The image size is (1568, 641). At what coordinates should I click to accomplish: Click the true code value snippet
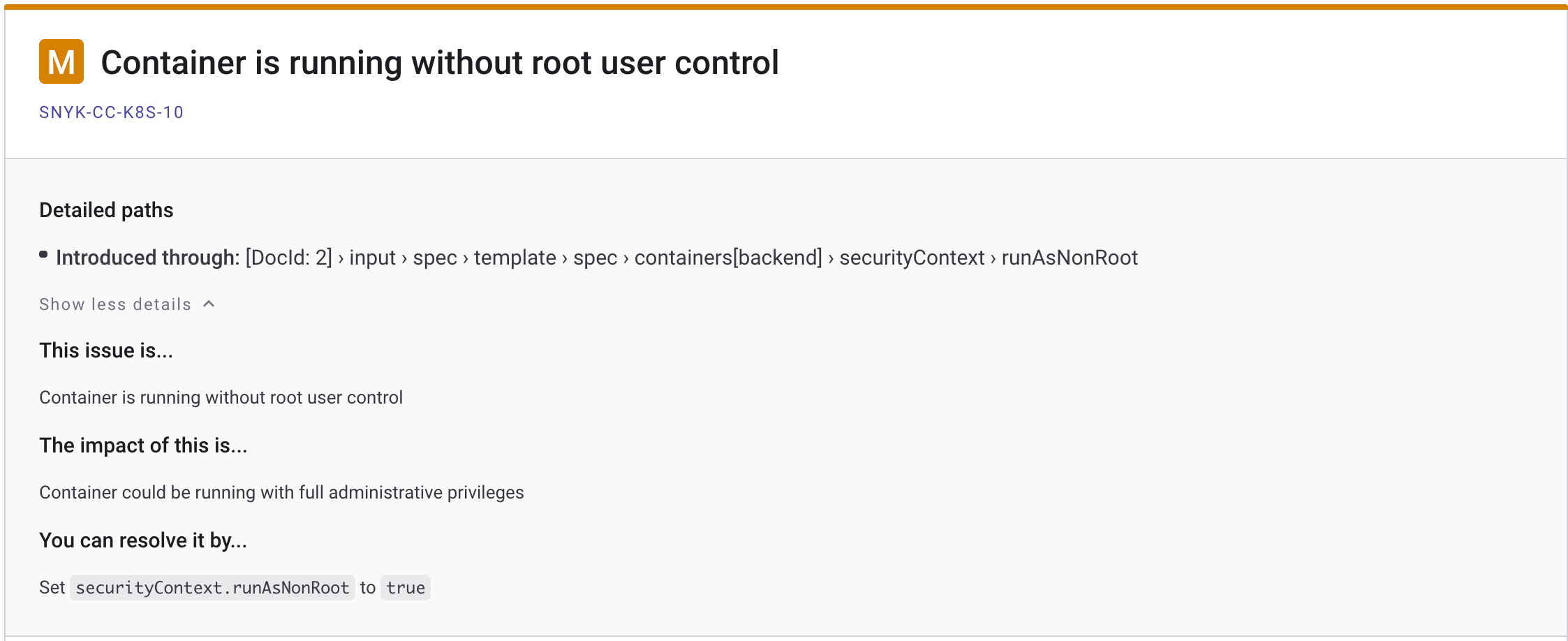406,588
